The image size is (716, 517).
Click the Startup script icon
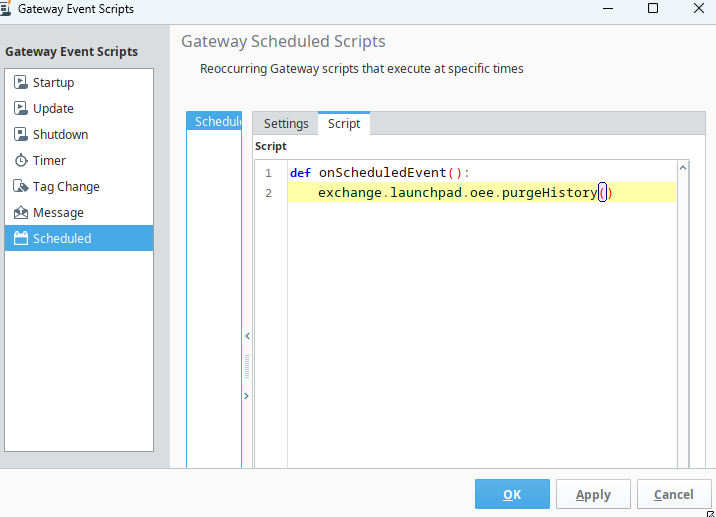(x=20, y=82)
